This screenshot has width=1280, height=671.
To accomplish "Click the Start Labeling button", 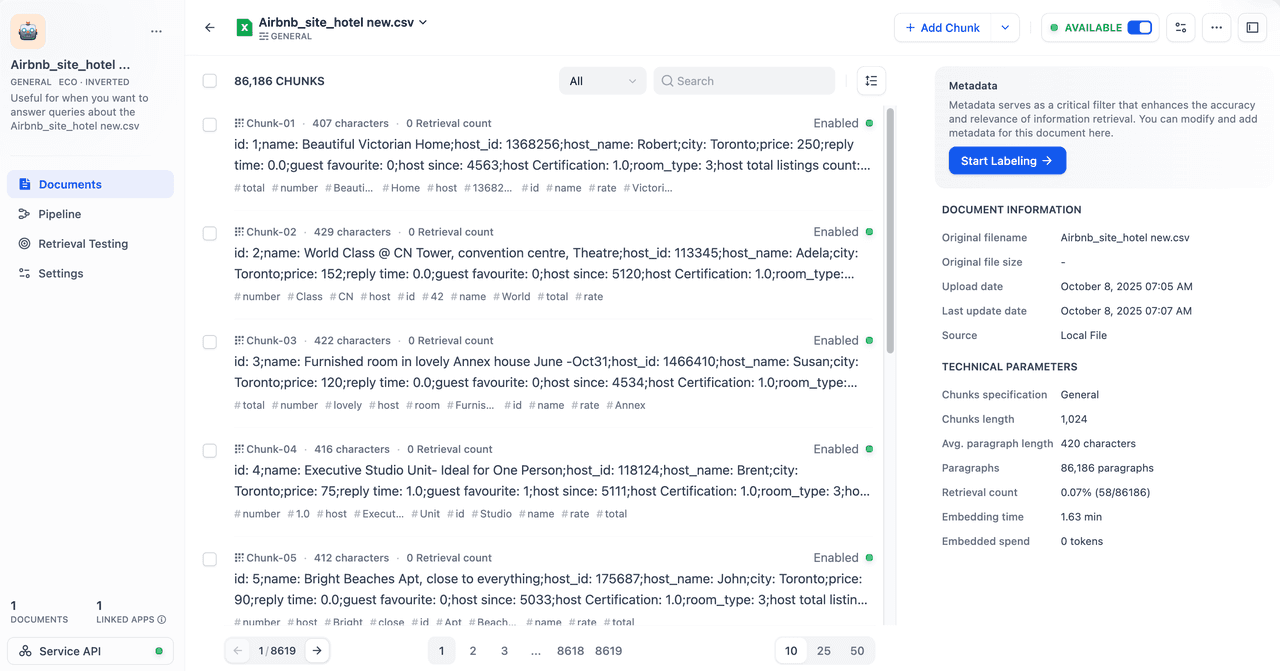I will click(1006, 161).
